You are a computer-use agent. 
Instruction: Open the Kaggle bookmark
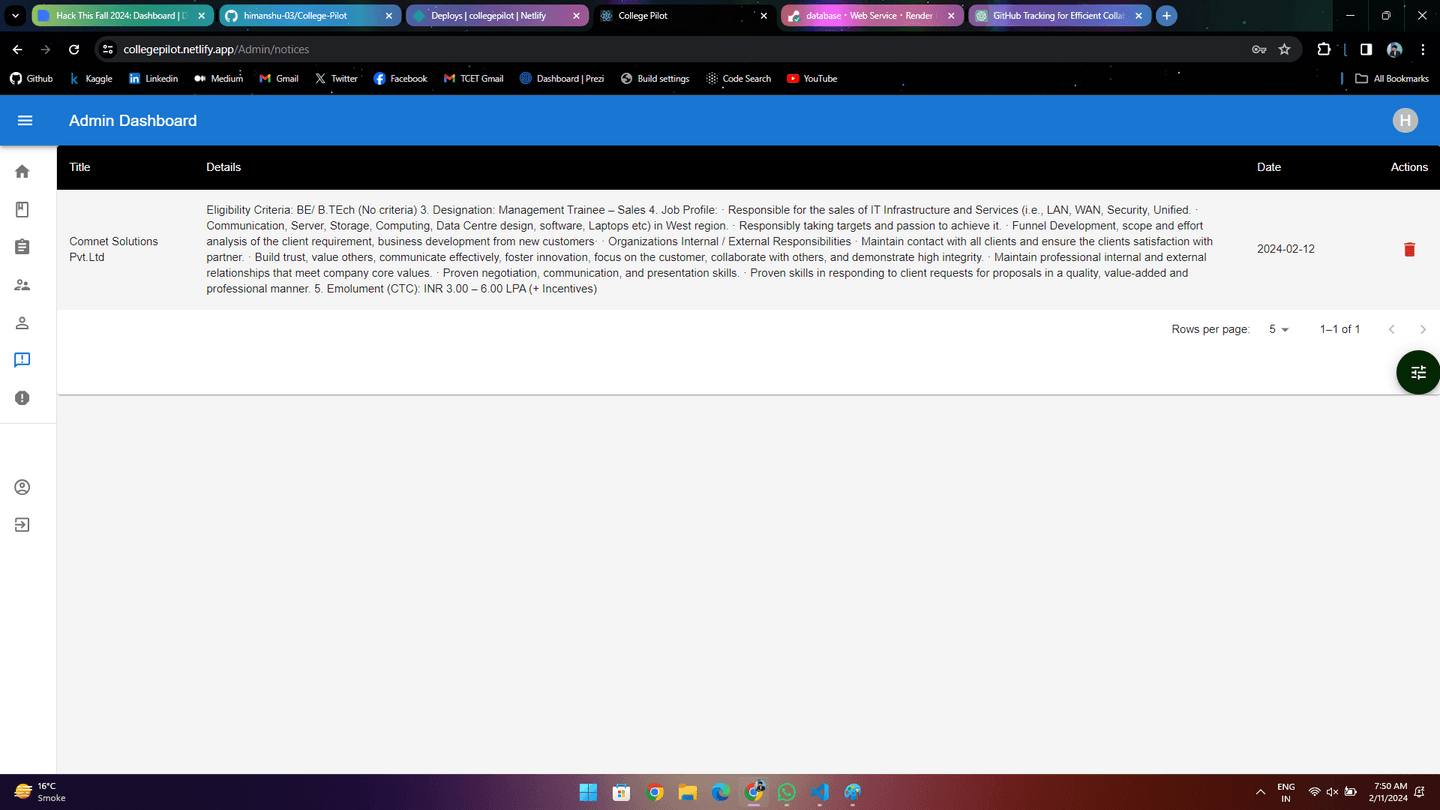pos(90,78)
